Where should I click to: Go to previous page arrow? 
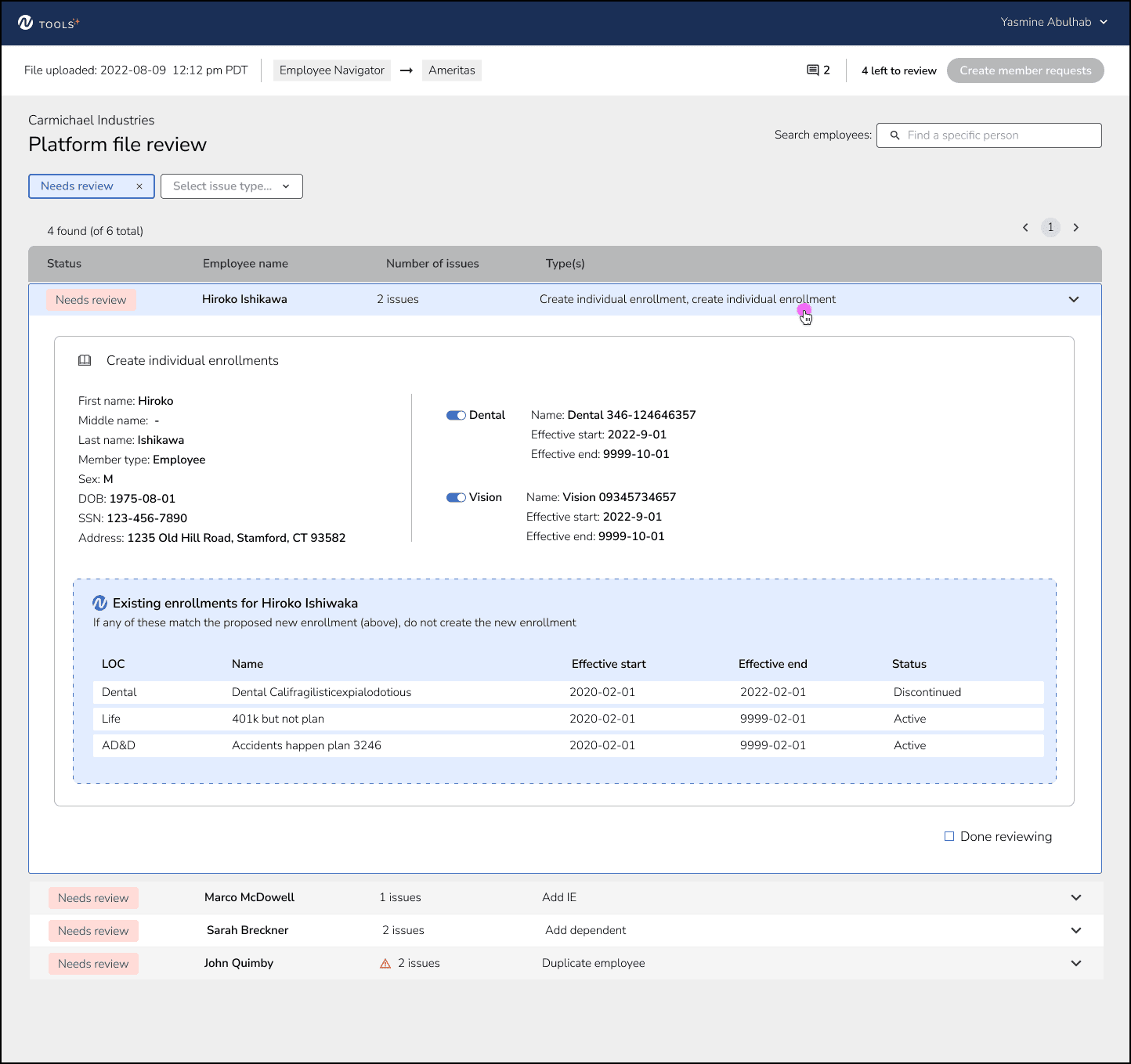1025,228
